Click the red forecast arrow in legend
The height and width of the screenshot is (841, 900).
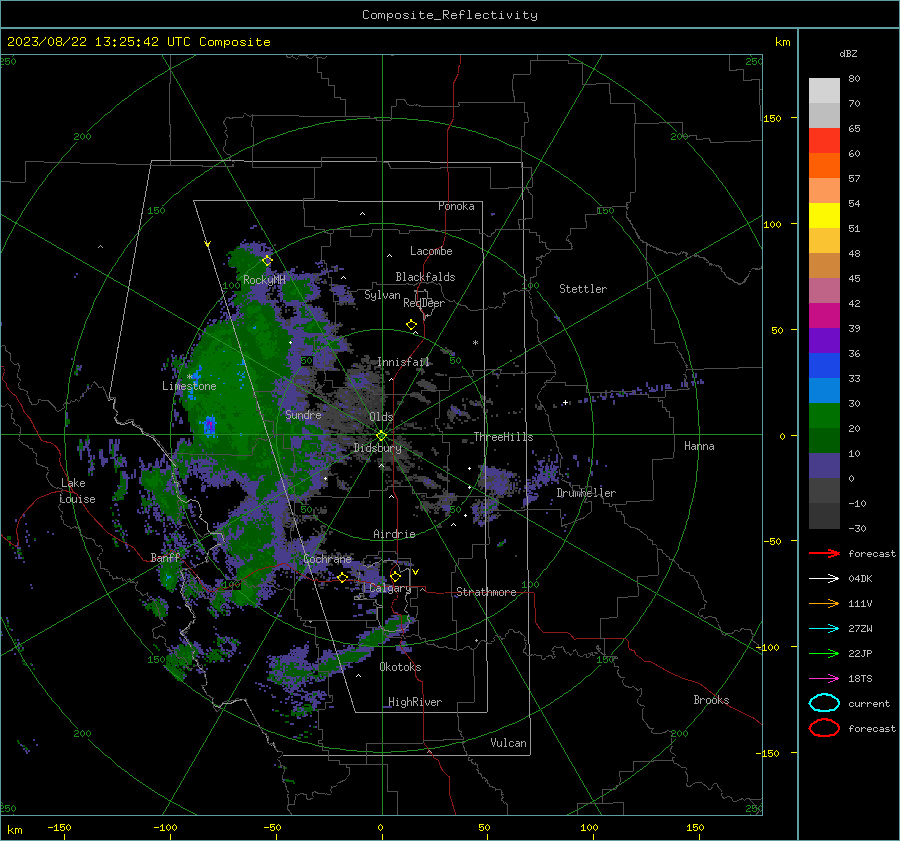(824, 553)
